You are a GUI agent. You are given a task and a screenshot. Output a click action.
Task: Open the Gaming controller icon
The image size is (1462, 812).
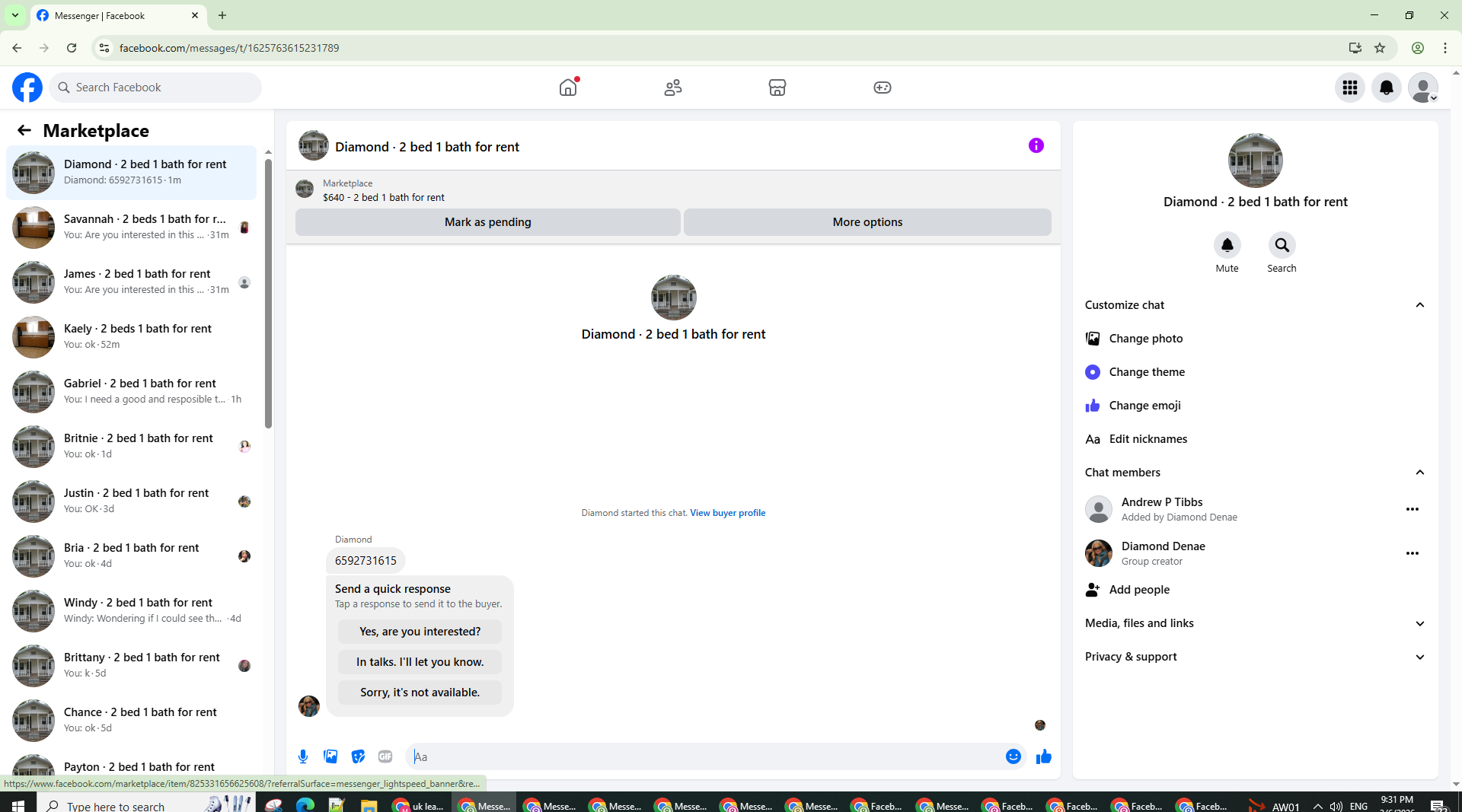tap(882, 88)
